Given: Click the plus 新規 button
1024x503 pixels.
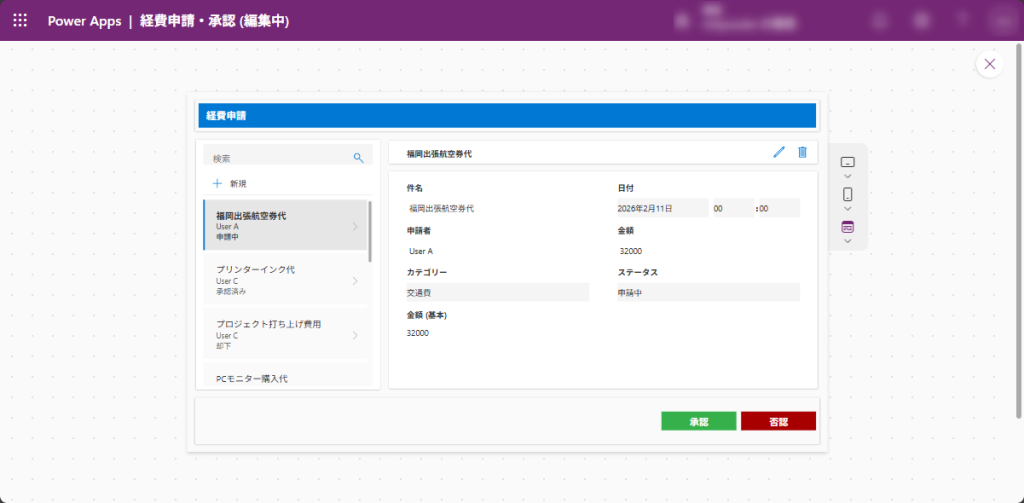Looking at the screenshot, I should pyautogui.click(x=229, y=184).
